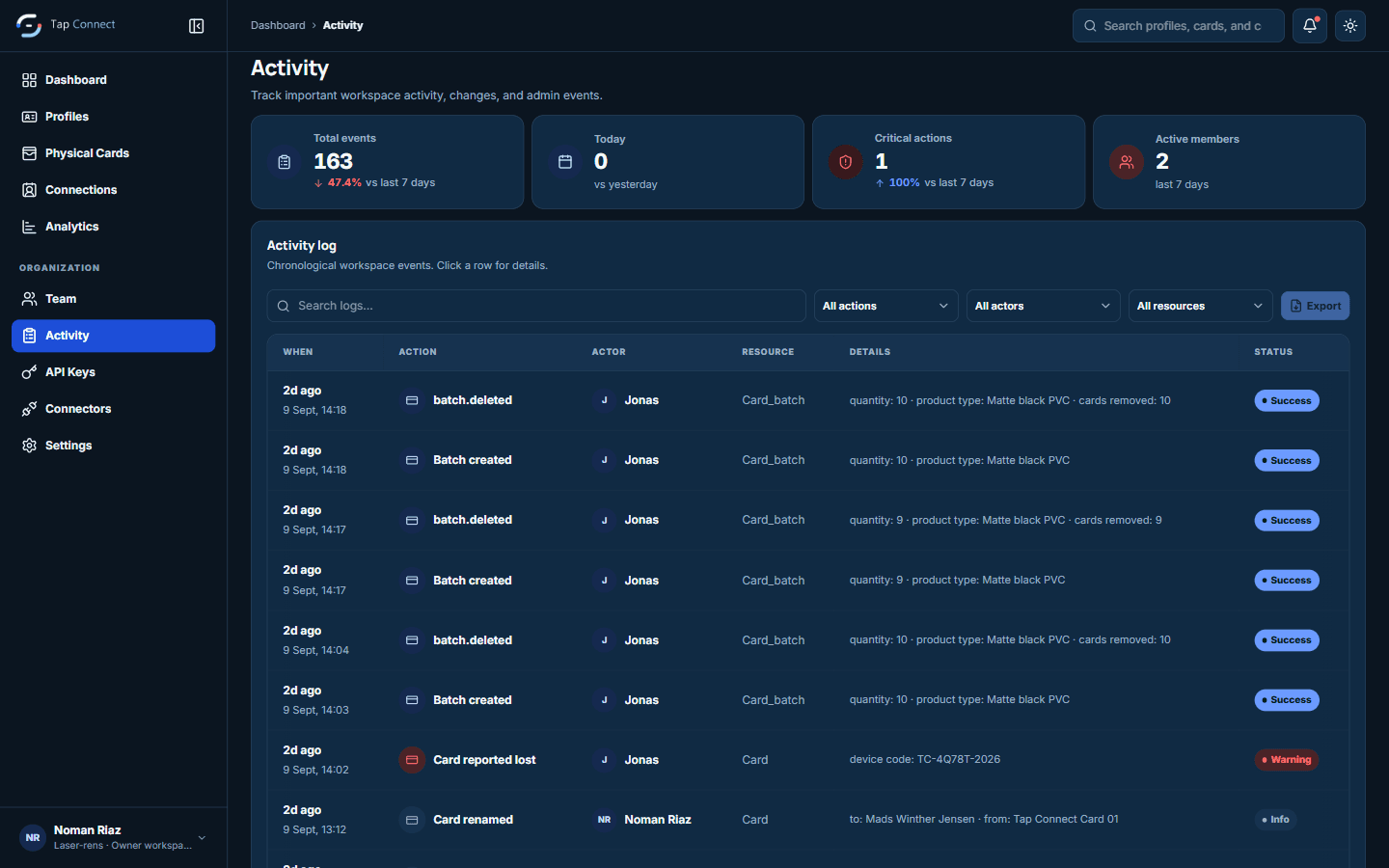The image size is (1389, 868).
Task: Export the activity log
Action: pyautogui.click(x=1316, y=306)
